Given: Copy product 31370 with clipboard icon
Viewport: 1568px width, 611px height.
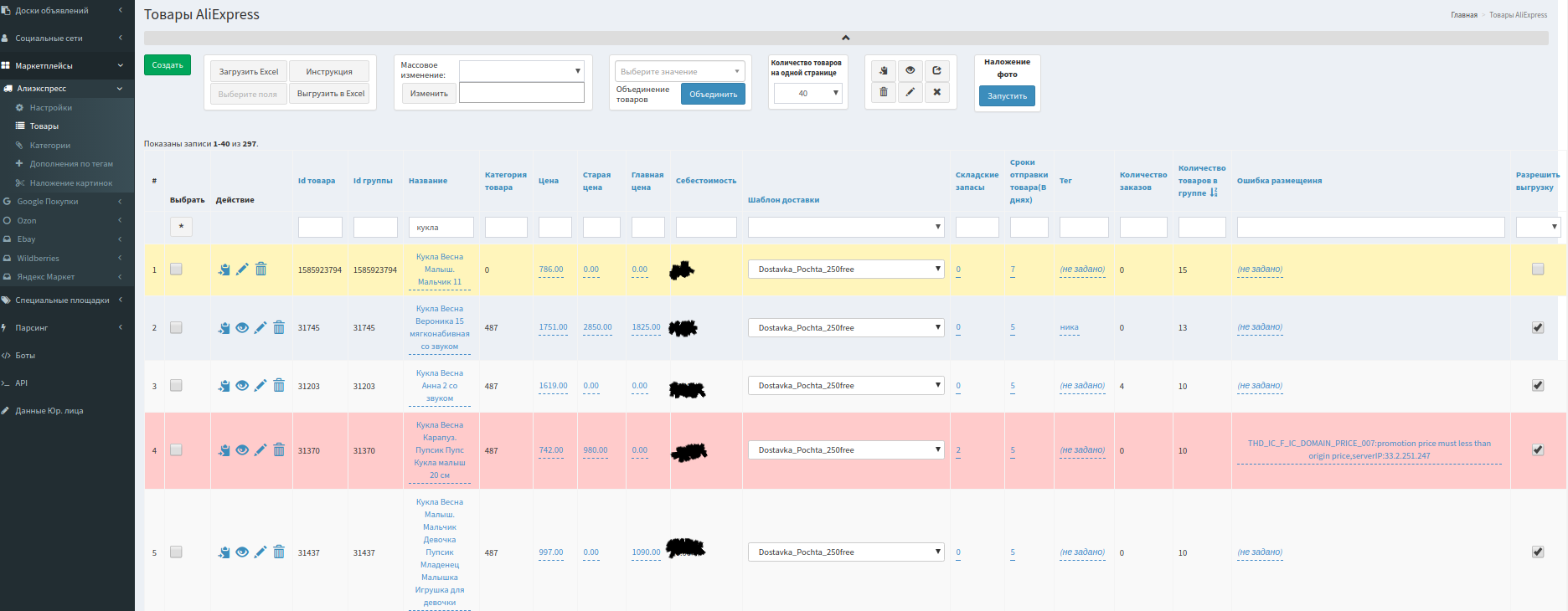Looking at the screenshot, I should click(x=224, y=450).
